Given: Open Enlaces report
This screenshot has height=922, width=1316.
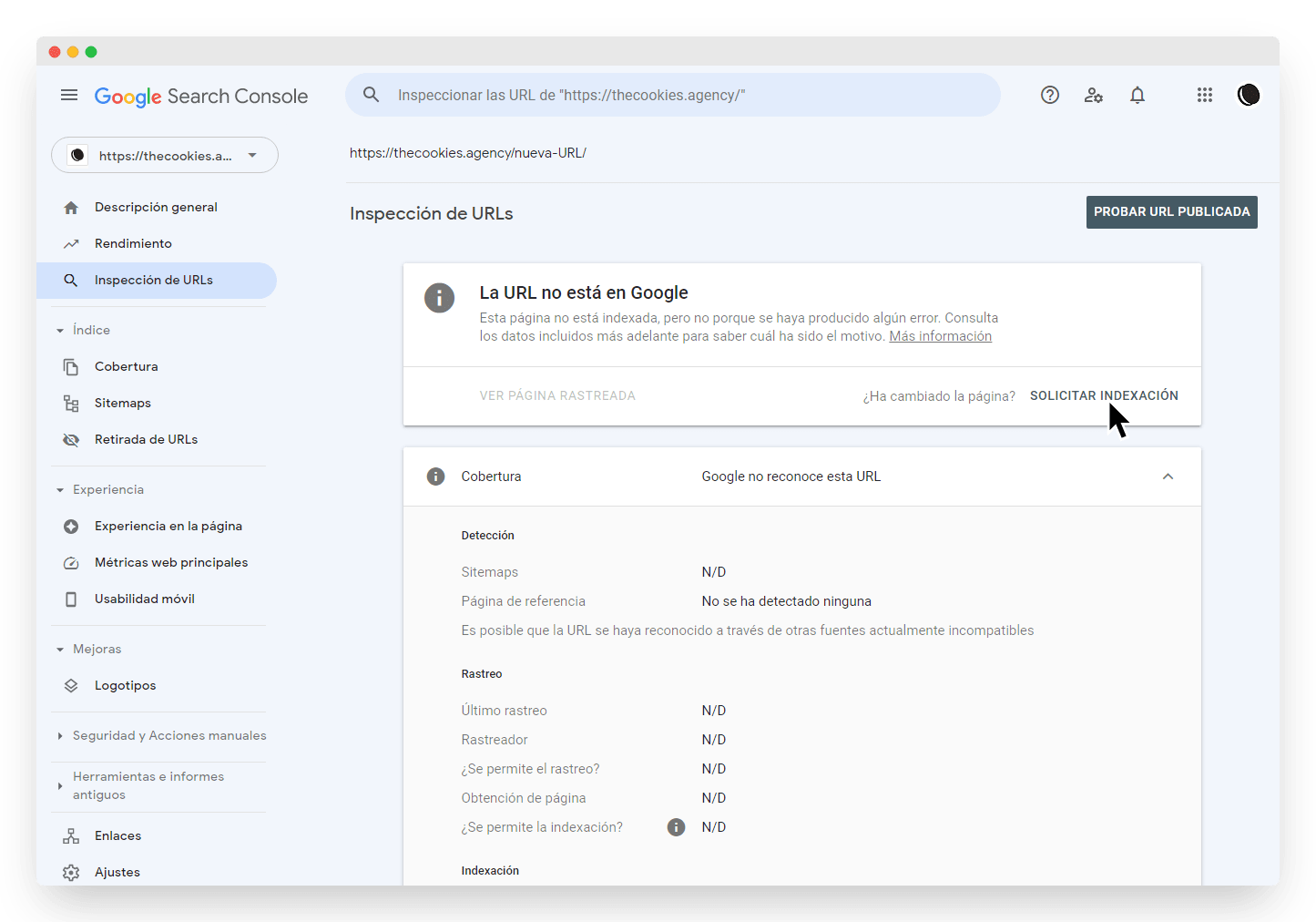Looking at the screenshot, I should tap(157, 836).
